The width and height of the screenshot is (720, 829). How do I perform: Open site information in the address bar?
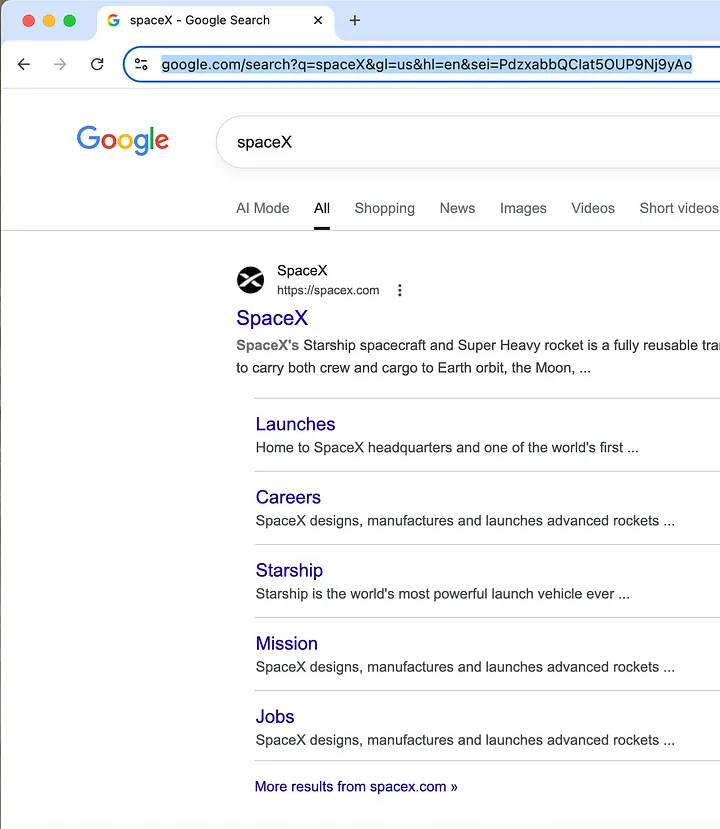[x=141, y=64]
